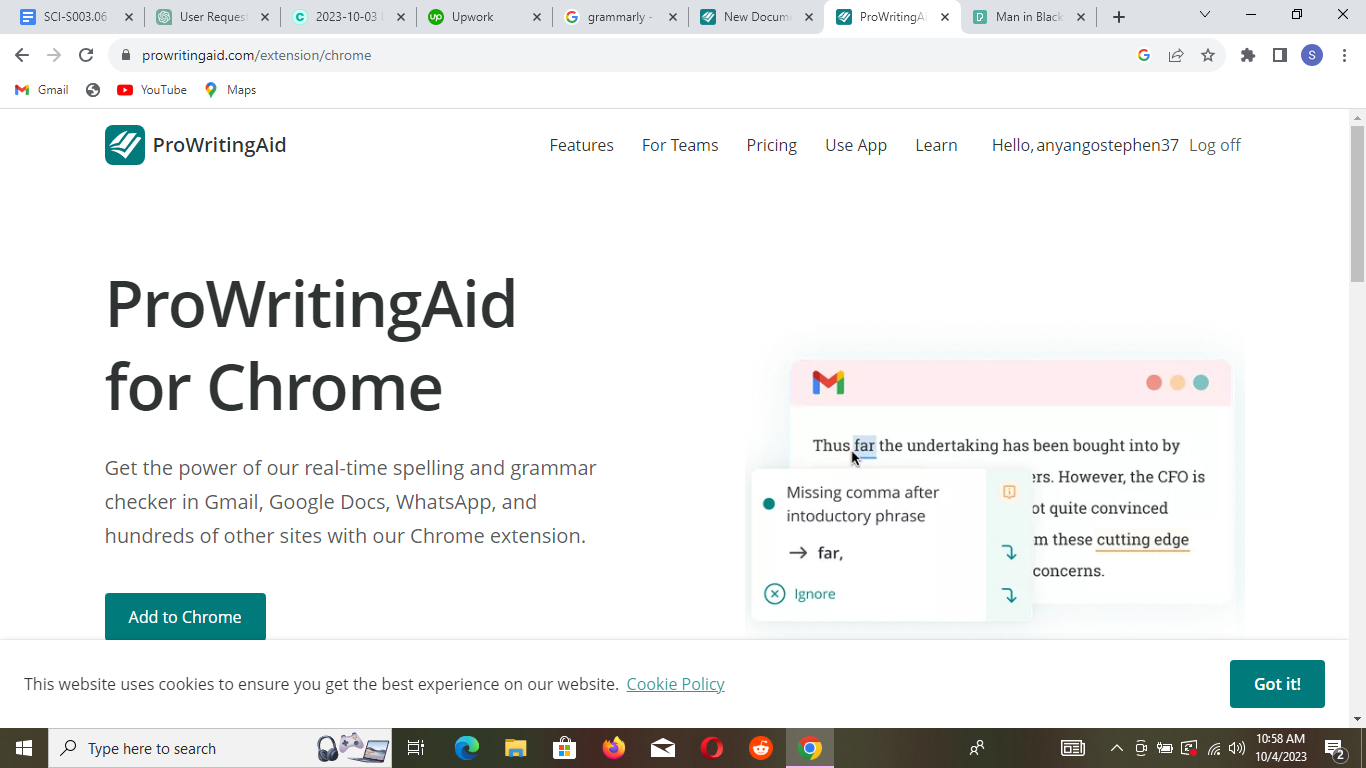Open the Chrome profile avatar
1366x768 pixels.
[1311, 55]
